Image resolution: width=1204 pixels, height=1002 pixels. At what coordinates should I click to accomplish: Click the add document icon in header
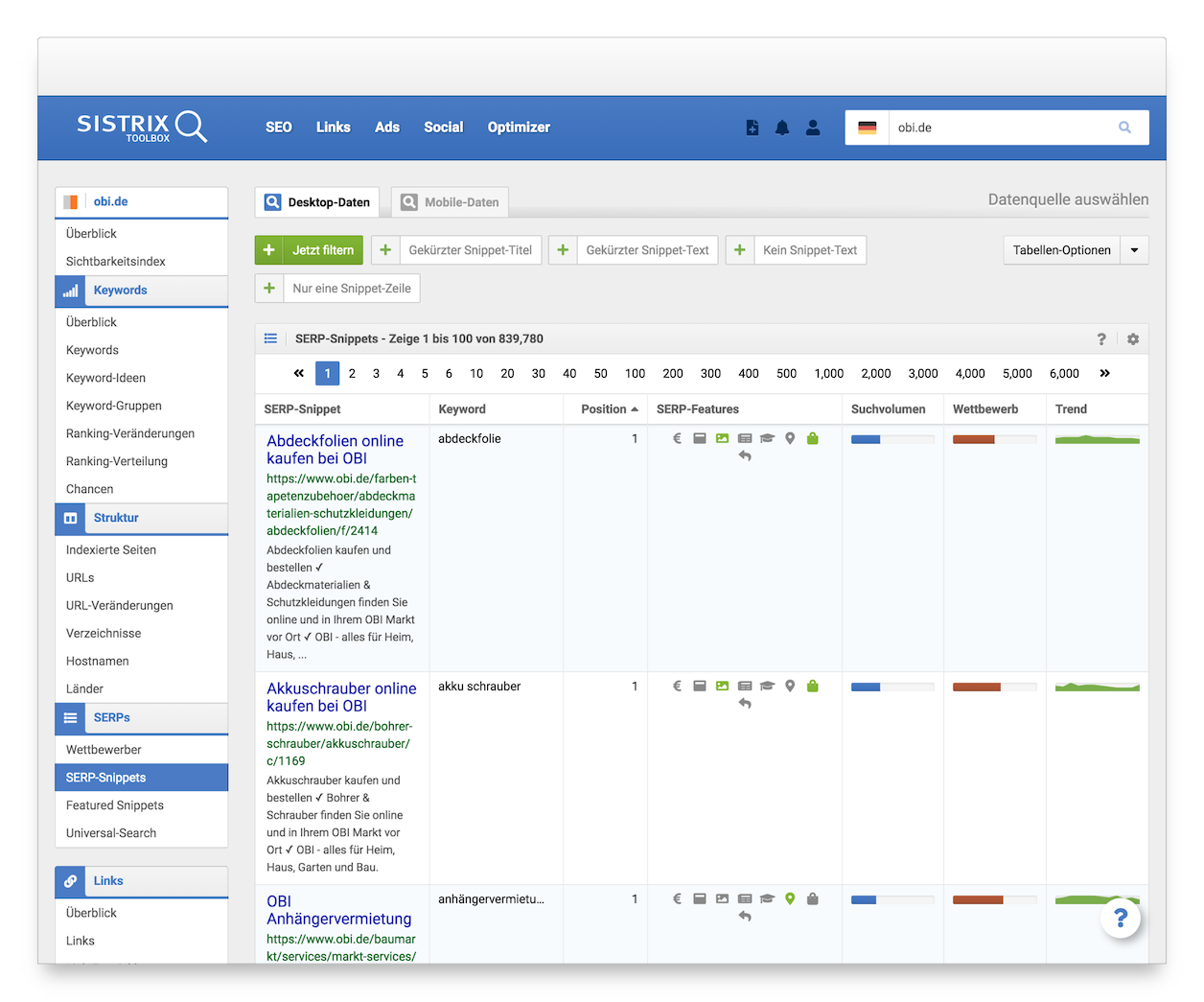click(752, 128)
